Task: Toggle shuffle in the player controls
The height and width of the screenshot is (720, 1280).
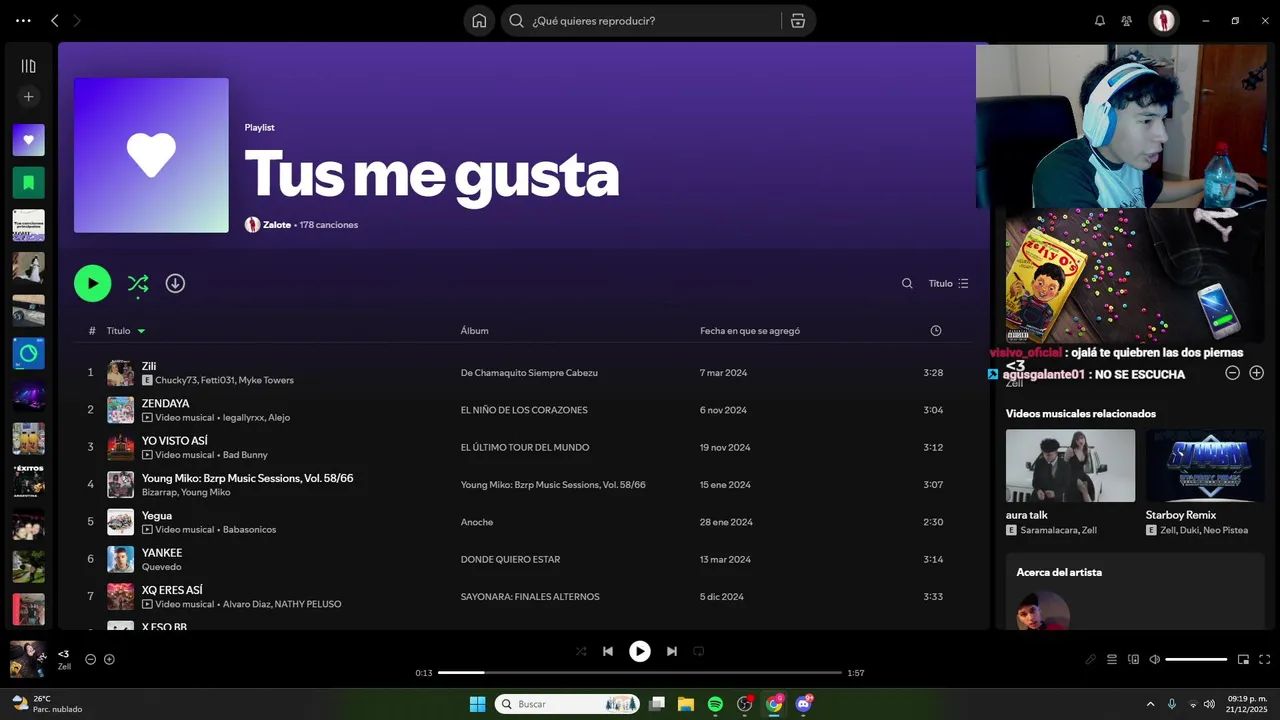Action: point(581,651)
